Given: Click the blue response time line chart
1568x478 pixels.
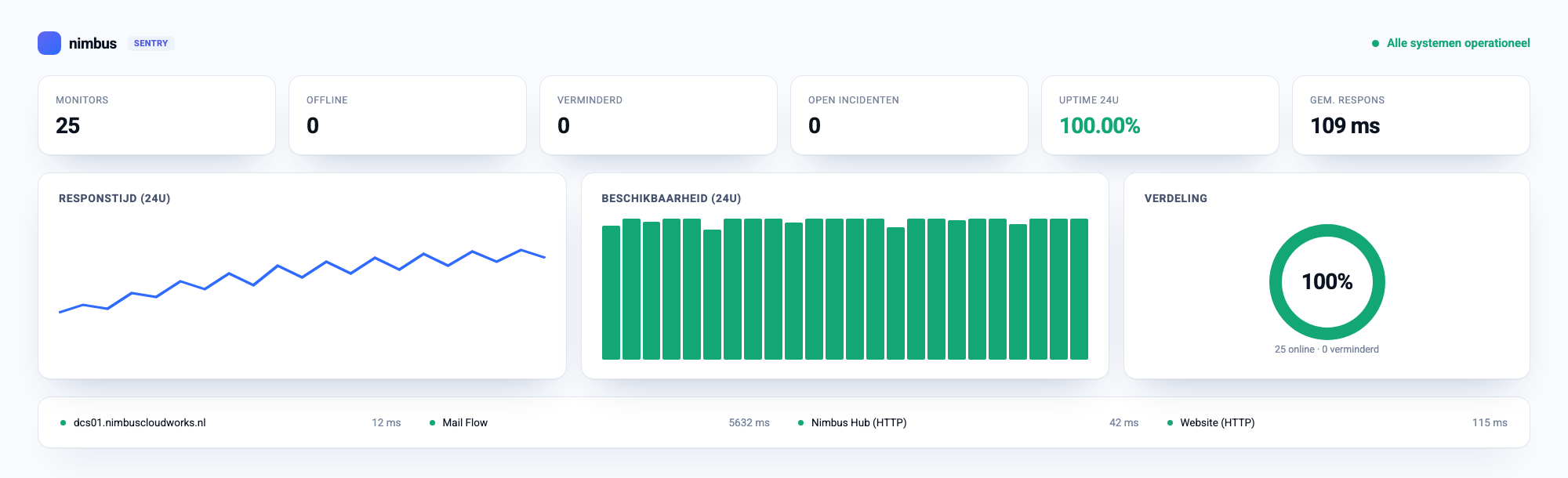Looking at the screenshot, I should pos(302,281).
